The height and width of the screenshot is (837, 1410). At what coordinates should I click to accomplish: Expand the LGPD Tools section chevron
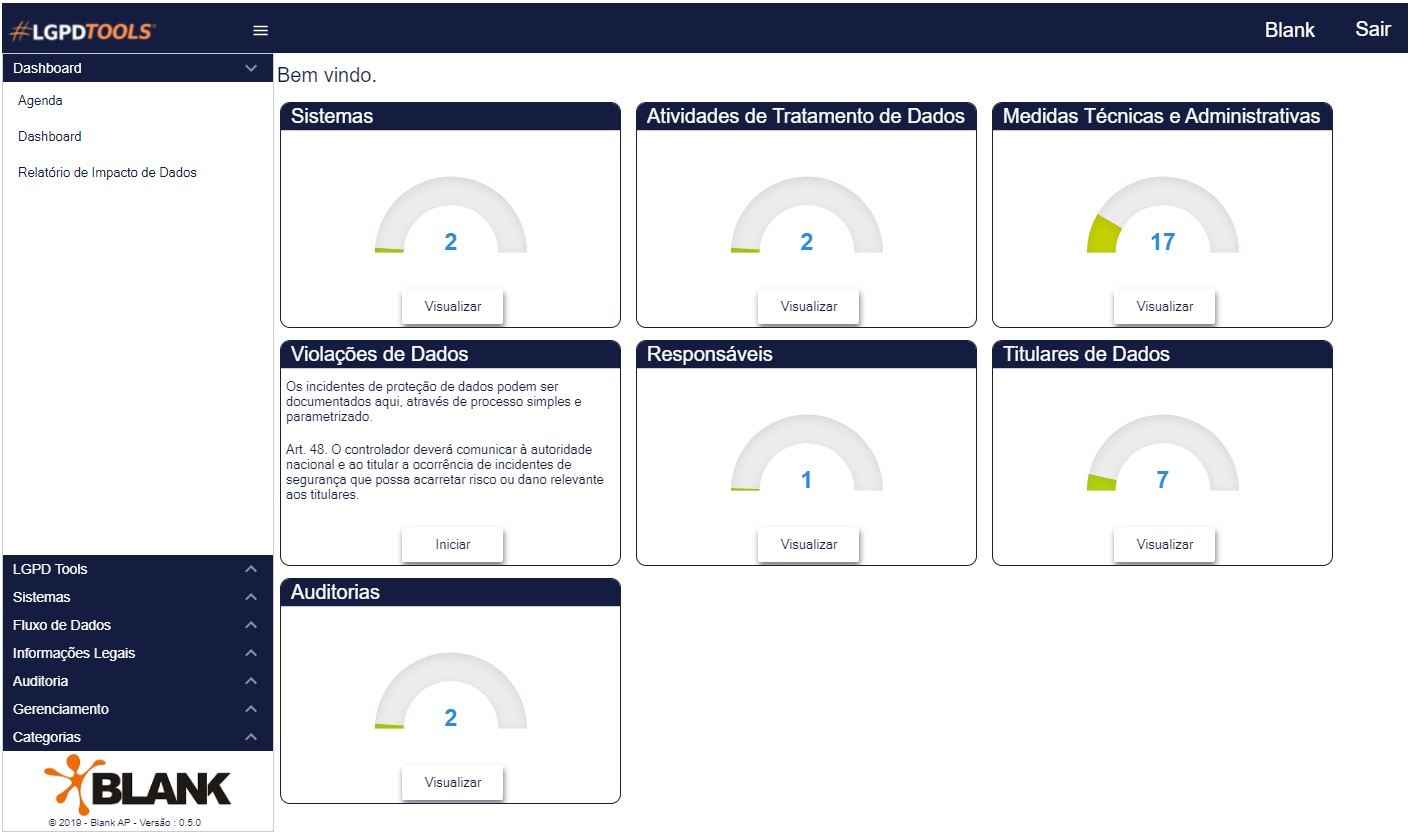pos(251,569)
